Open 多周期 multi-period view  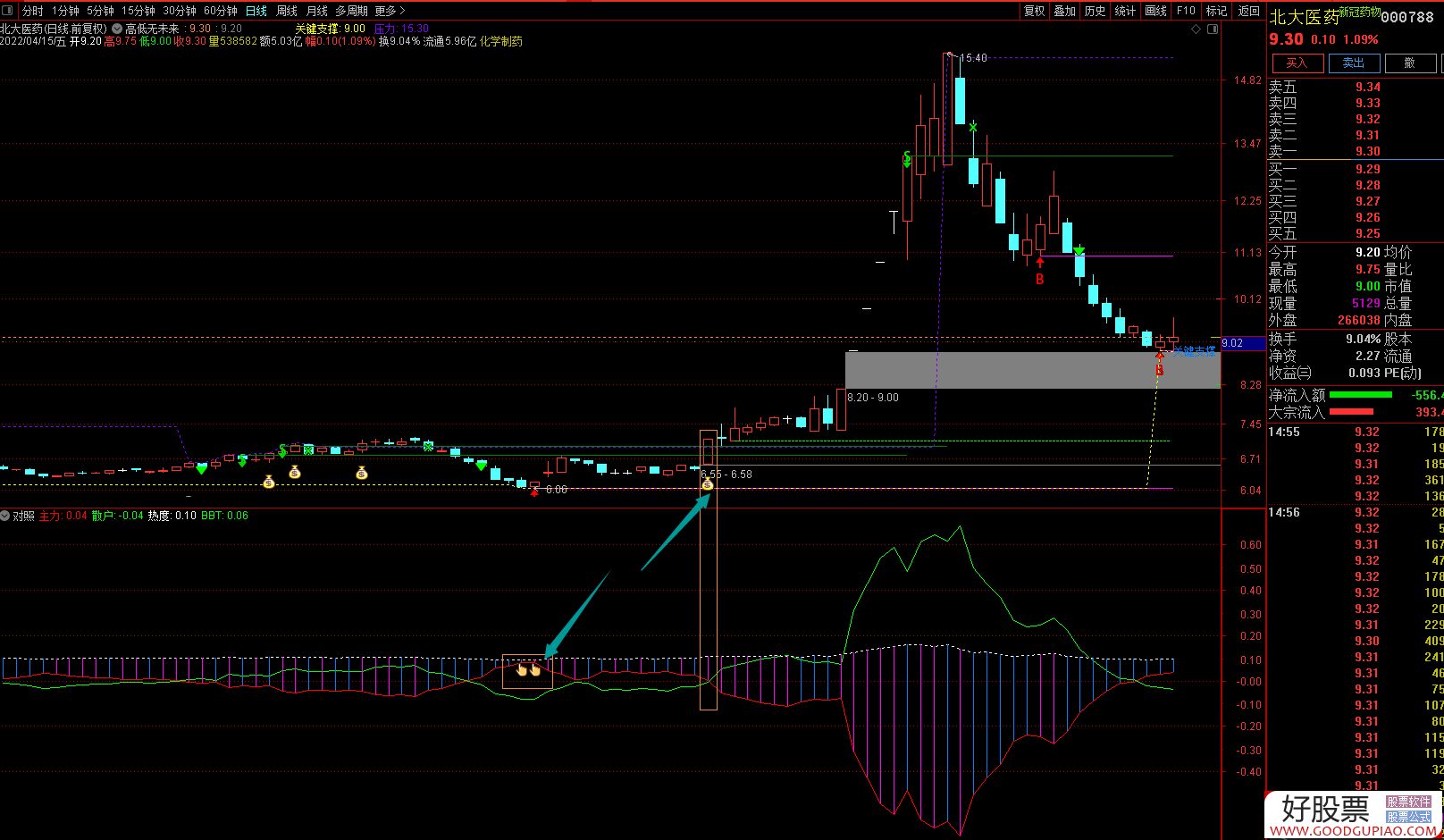(351, 11)
